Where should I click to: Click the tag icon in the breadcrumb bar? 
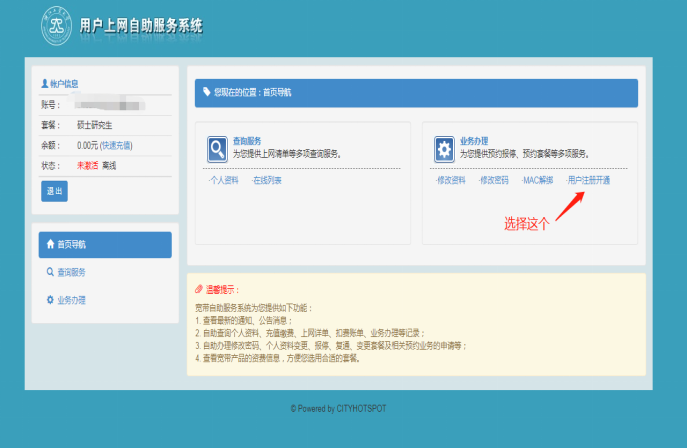tap(207, 92)
